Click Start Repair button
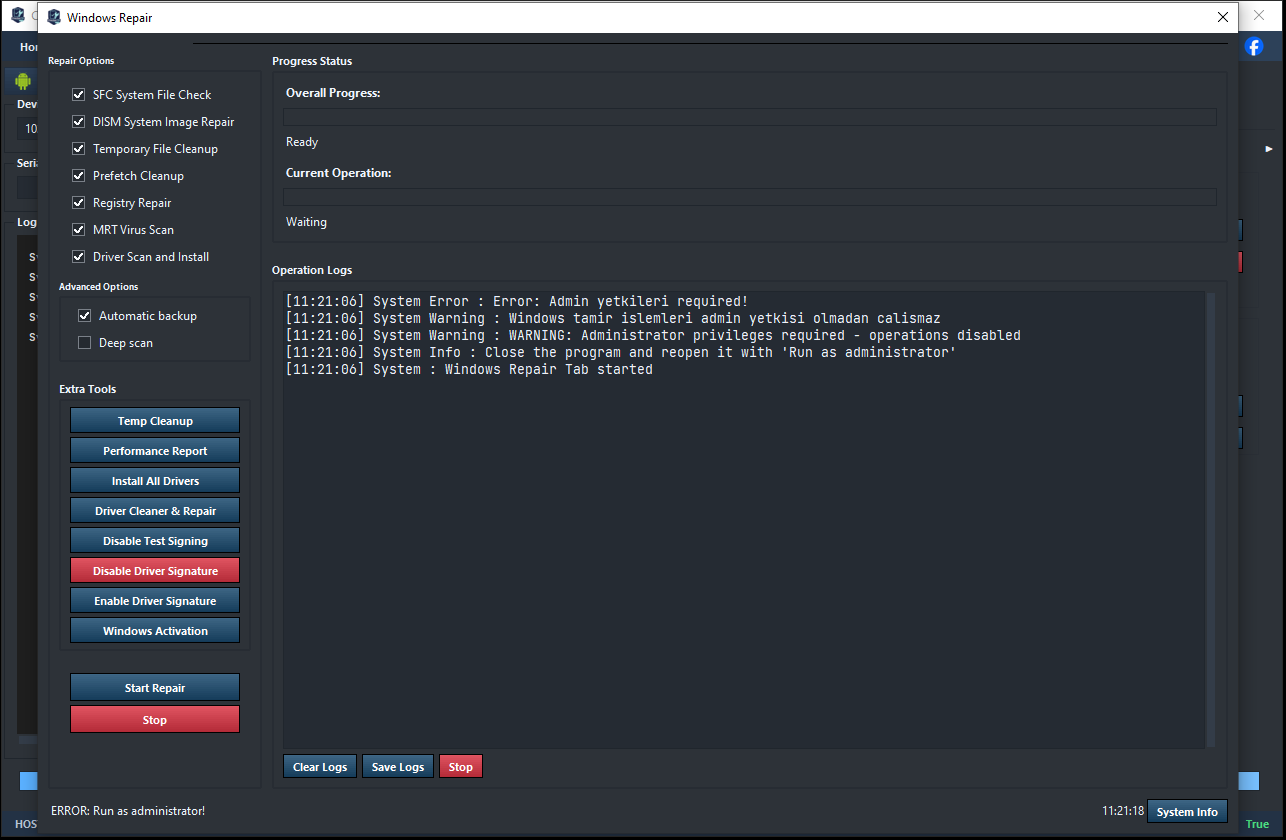 pyautogui.click(x=155, y=688)
